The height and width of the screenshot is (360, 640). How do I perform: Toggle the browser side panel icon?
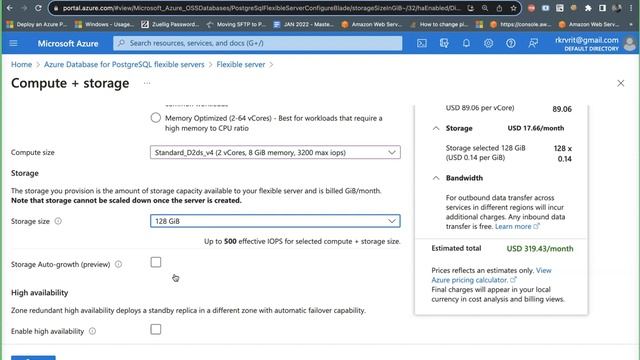[602, 8]
